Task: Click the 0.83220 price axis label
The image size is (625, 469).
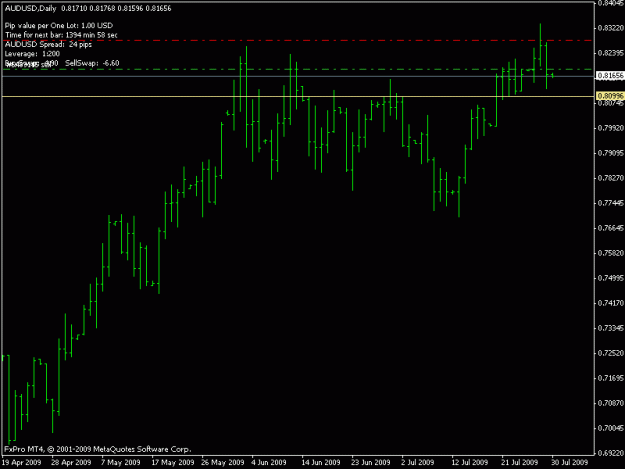Action: (611, 28)
